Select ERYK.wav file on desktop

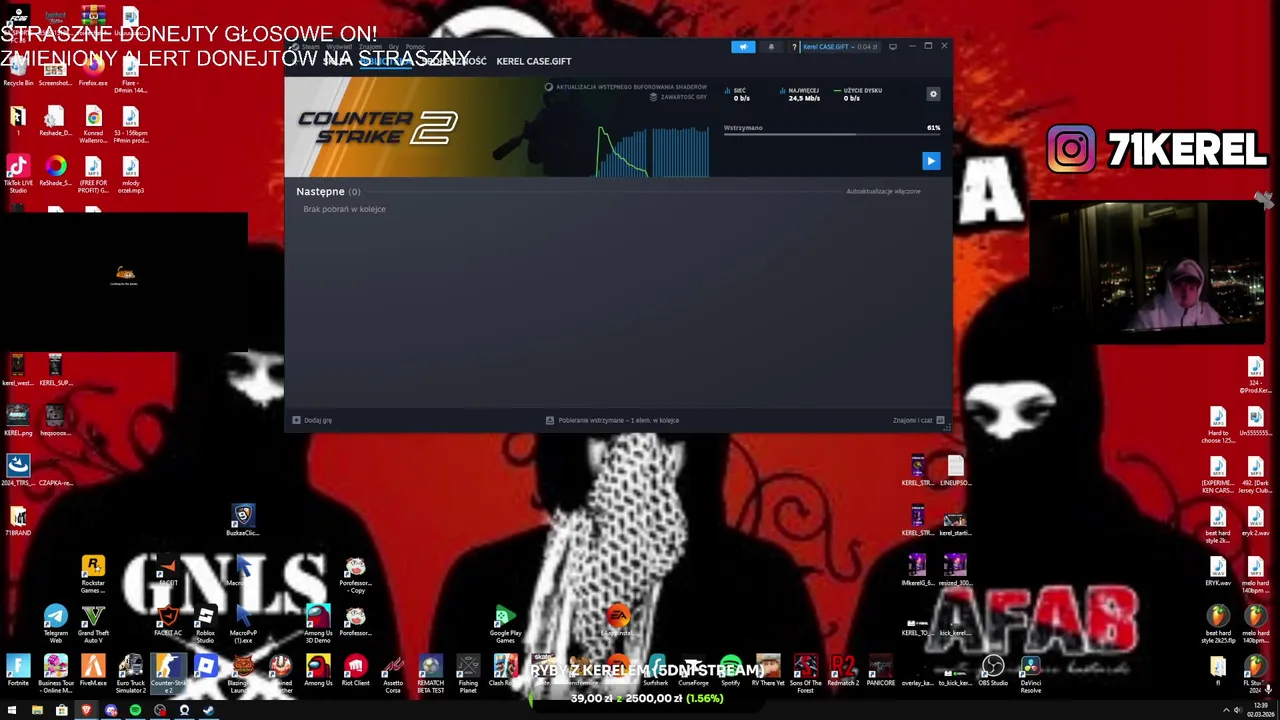click(x=1218, y=571)
